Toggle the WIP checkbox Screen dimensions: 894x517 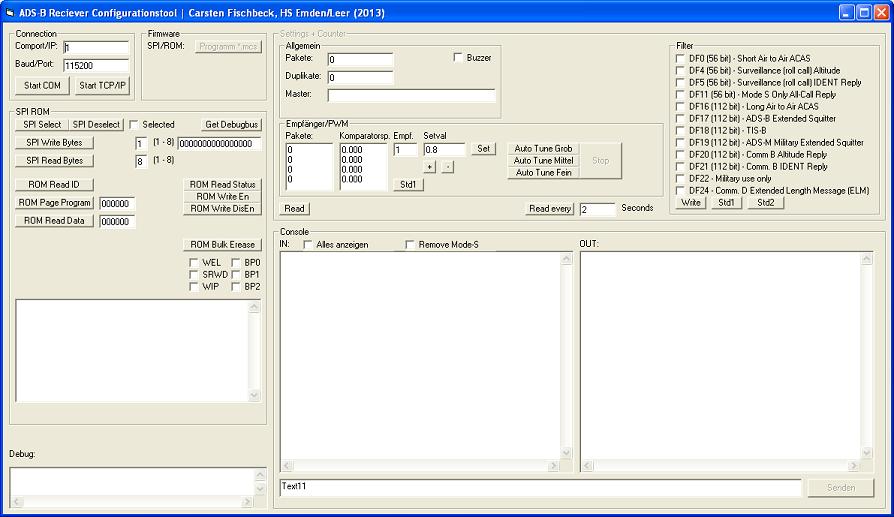[x=194, y=287]
